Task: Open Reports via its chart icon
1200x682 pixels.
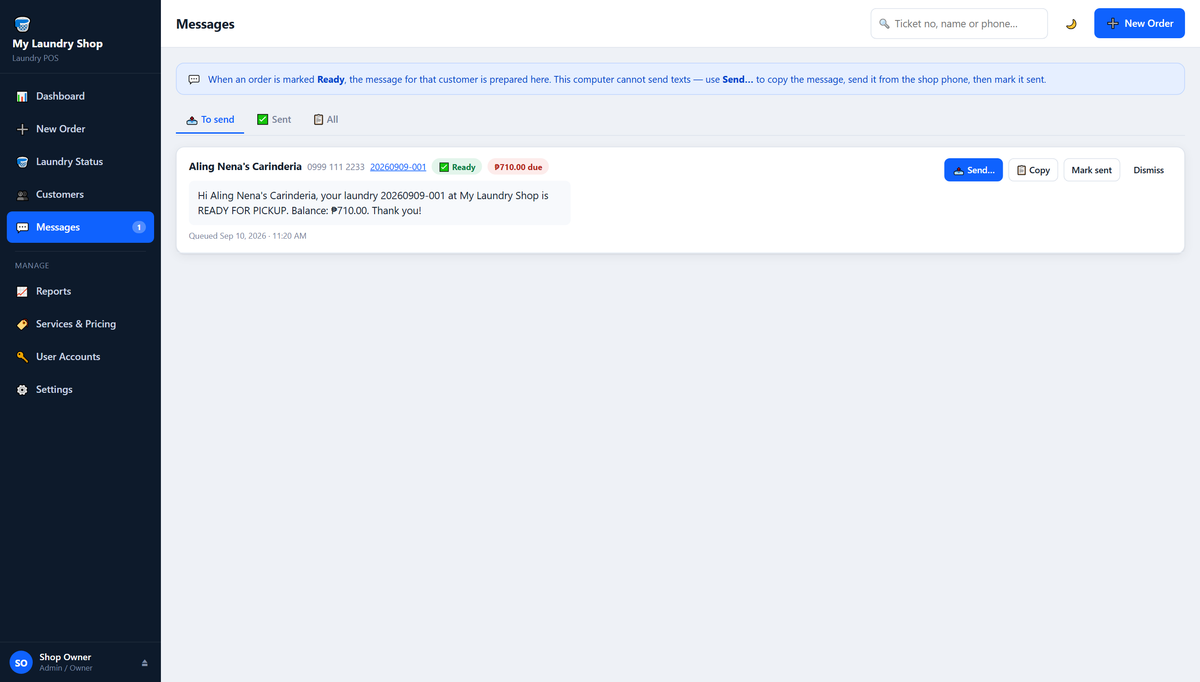Action: point(22,291)
